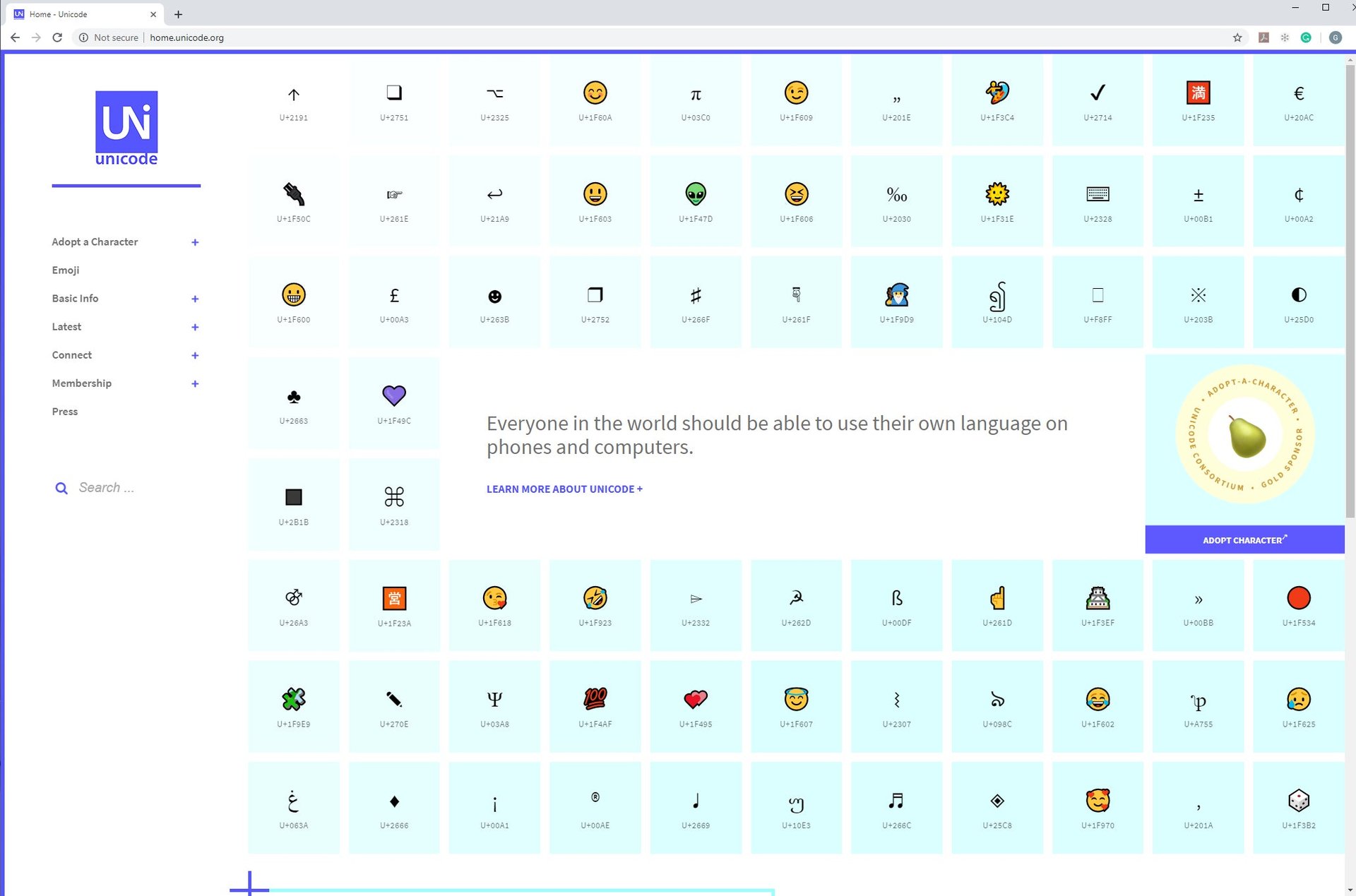Expand the Membership submenu

pyautogui.click(x=195, y=383)
